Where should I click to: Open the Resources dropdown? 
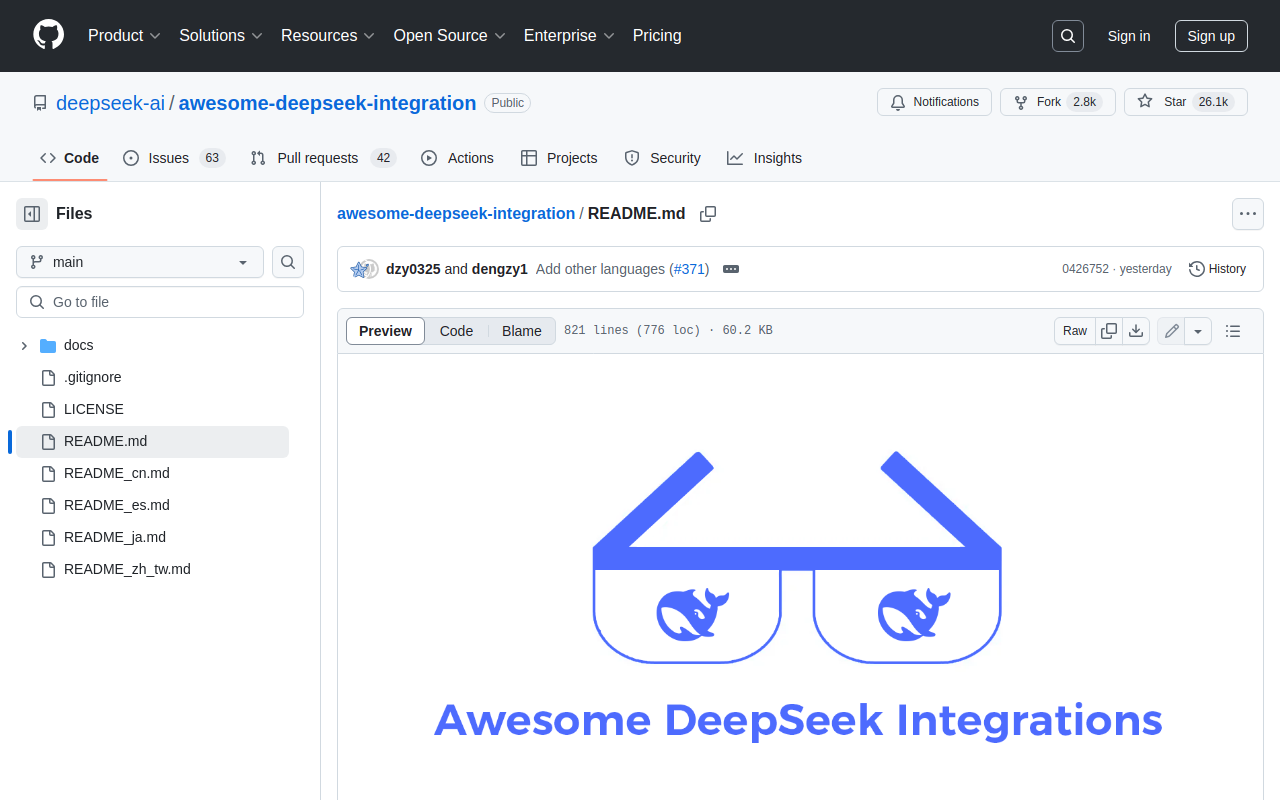[x=328, y=36]
